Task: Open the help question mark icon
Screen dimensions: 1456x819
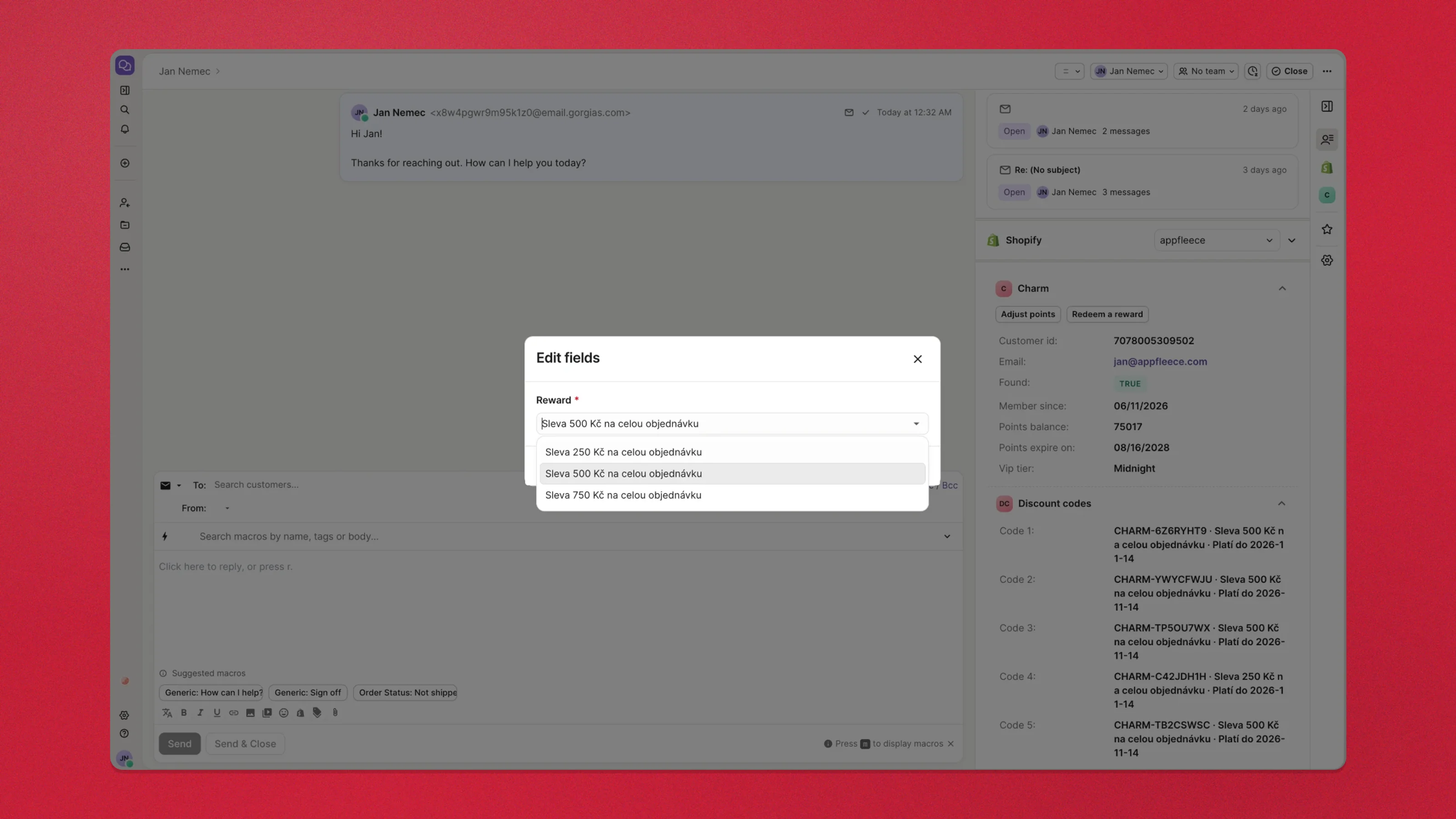Action: tap(124, 733)
